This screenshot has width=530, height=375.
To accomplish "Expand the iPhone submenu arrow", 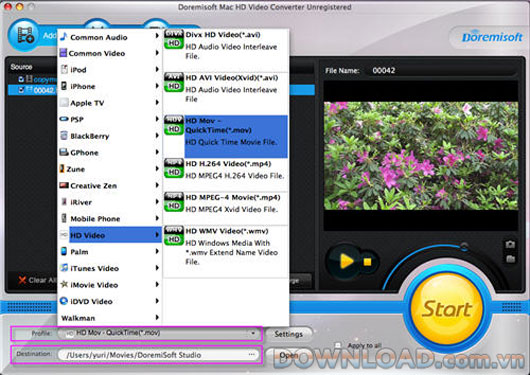I will [157, 86].
